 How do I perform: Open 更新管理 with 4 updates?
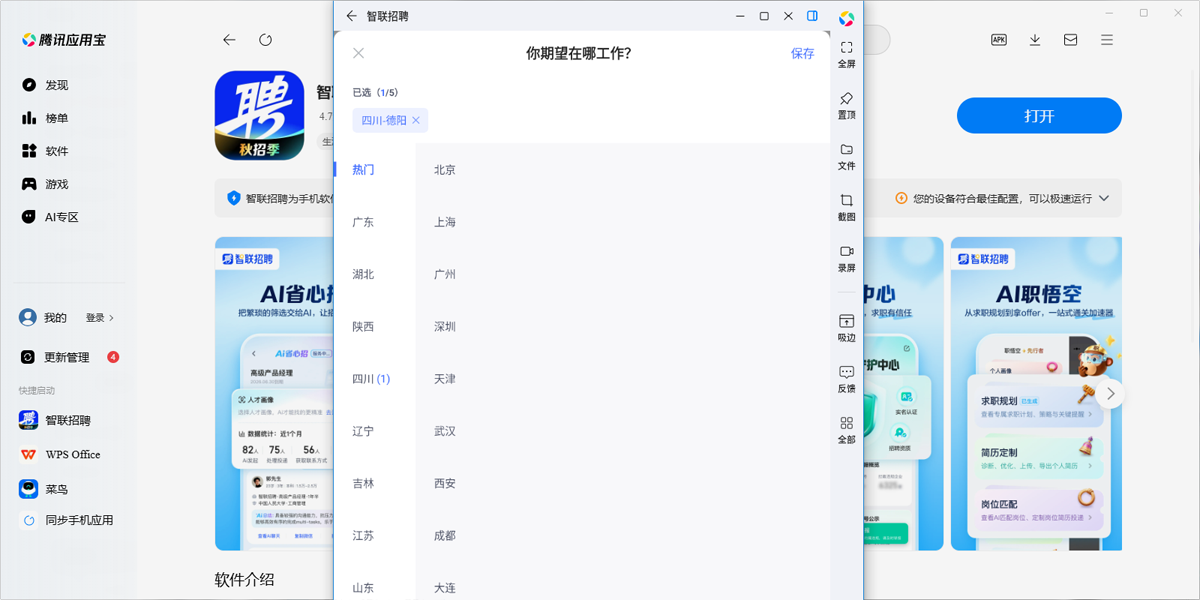coord(69,357)
